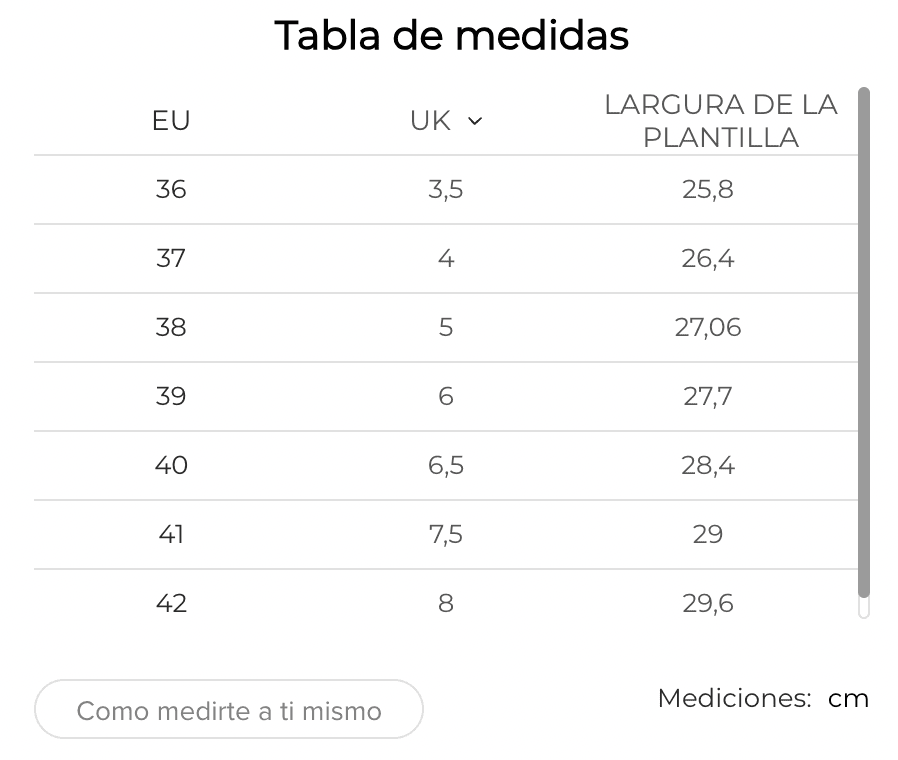Click the 'Mediciones:' label

pos(734,698)
